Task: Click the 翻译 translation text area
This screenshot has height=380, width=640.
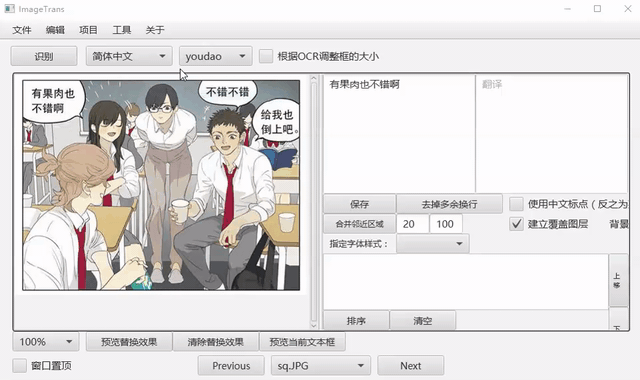Action: [x=552, y=133]
